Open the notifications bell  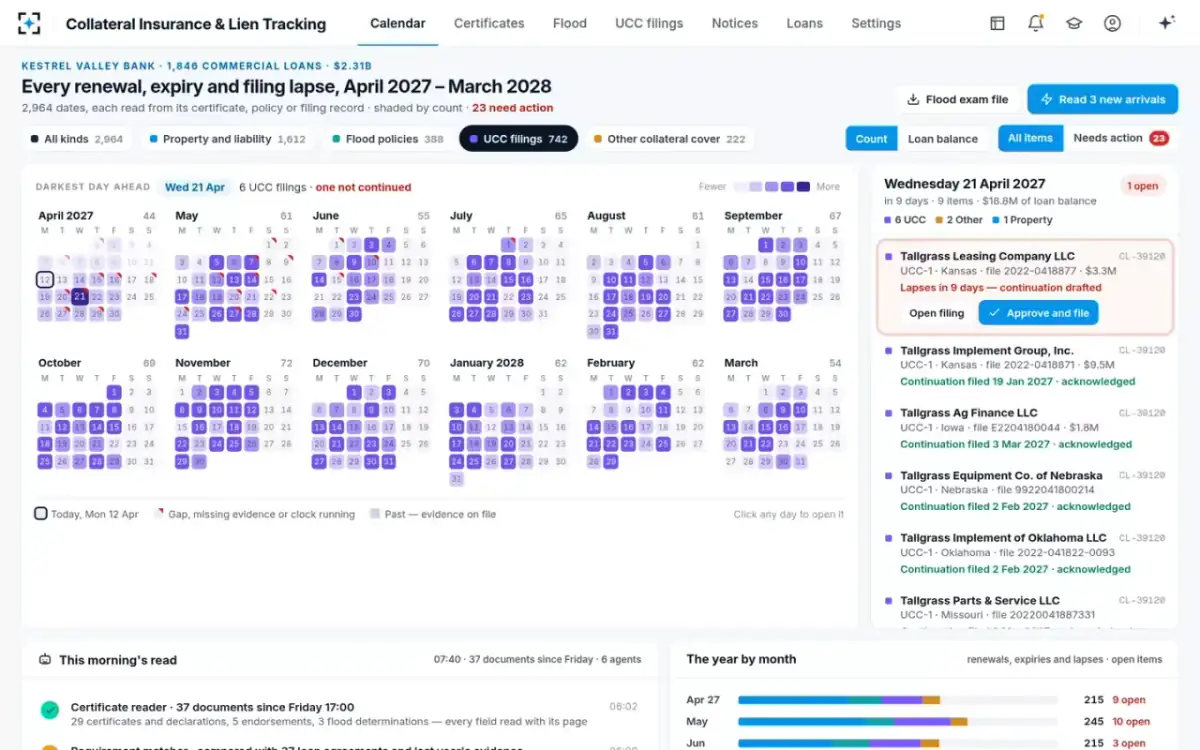1036,23
